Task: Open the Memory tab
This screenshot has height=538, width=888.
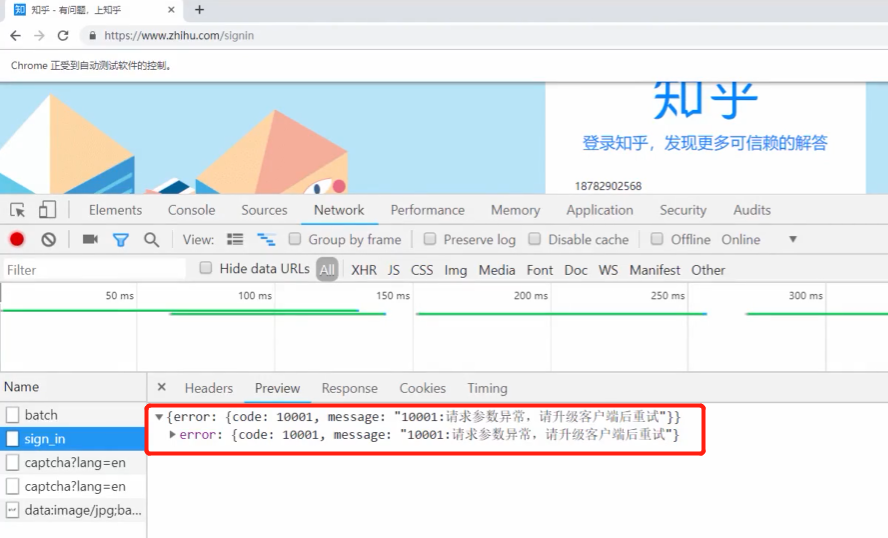Action: click(515, 210)
